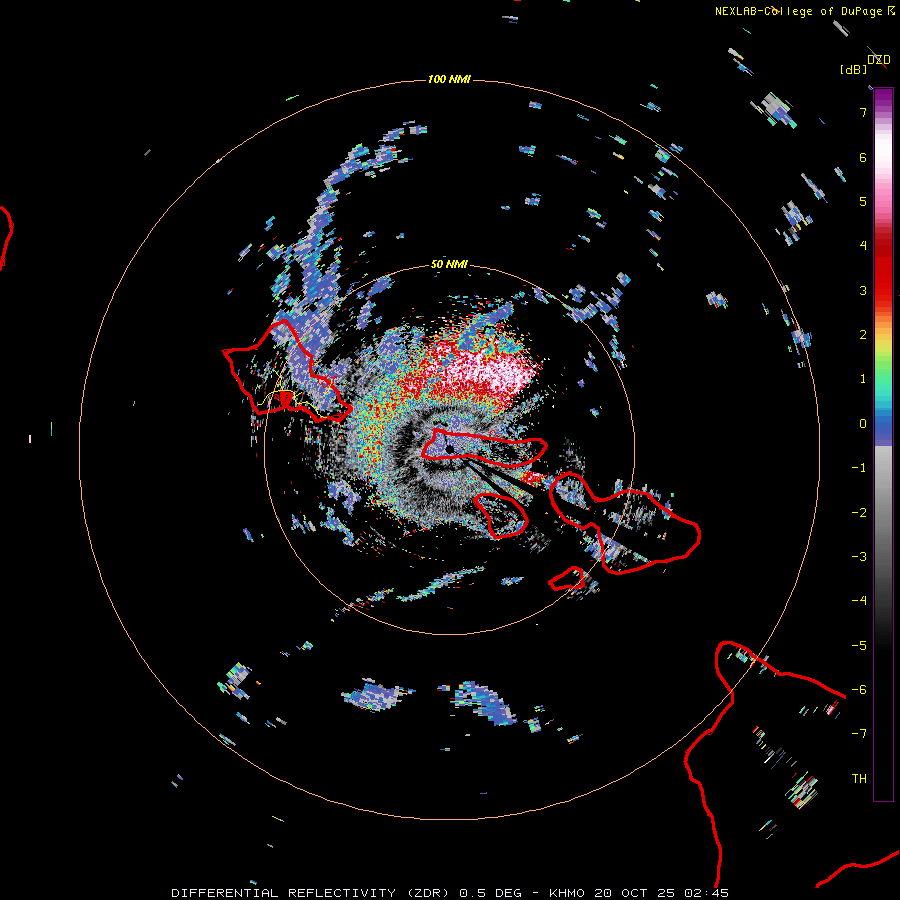Image resolution: width=900 pixels, height=900 pixels.
Task: Click the "100 NMI" range ring label
Action: (x=449, y=79)
